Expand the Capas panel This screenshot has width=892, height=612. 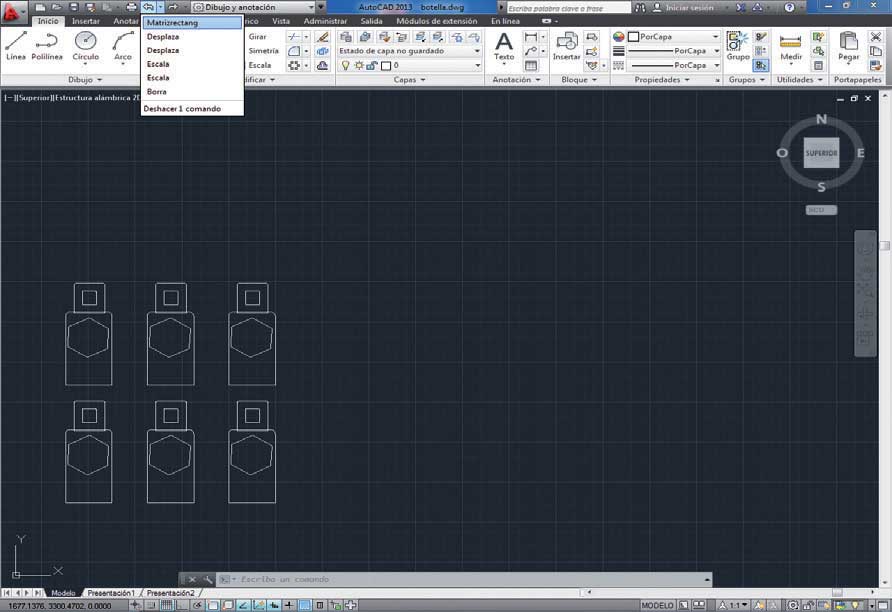[410, 80]
